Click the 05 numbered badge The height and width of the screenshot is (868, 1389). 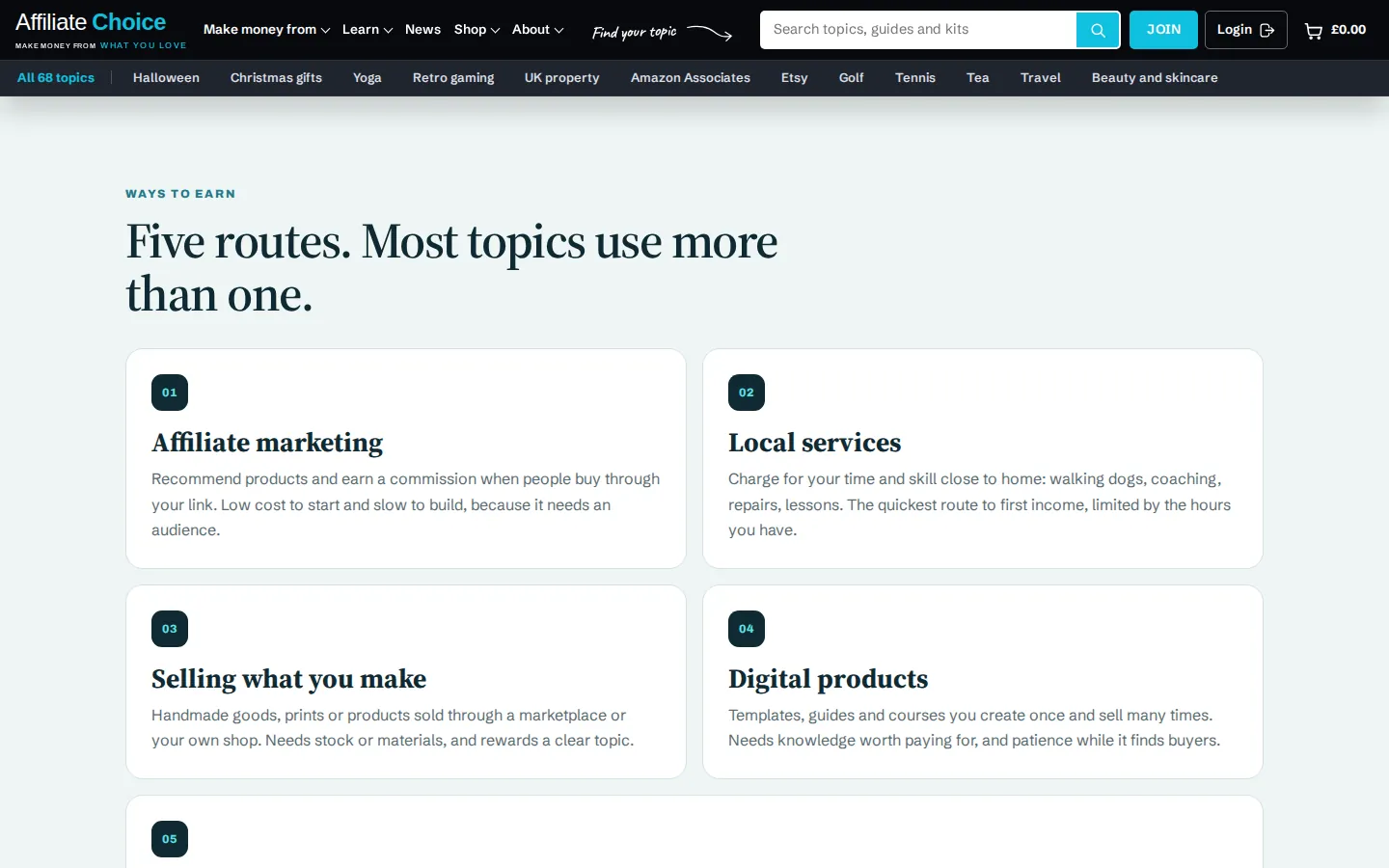(x=170, y=839)
